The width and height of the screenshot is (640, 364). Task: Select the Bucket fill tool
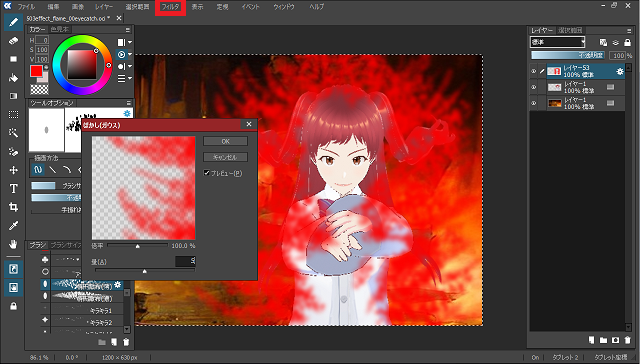point(13,78)
